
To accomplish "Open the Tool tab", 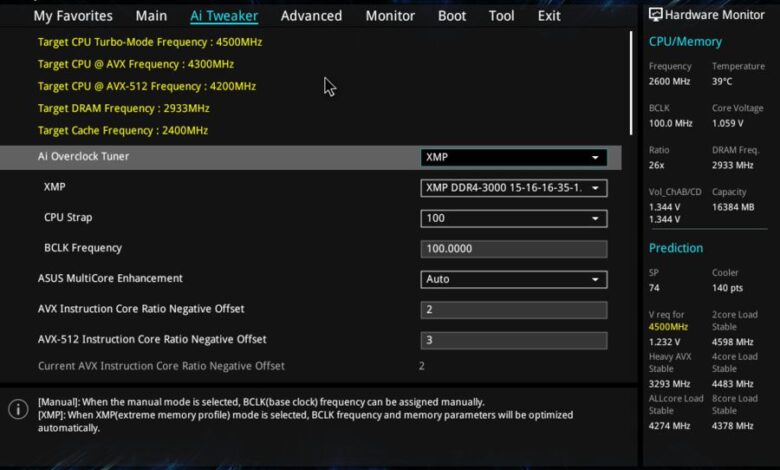I will [501, 16].
